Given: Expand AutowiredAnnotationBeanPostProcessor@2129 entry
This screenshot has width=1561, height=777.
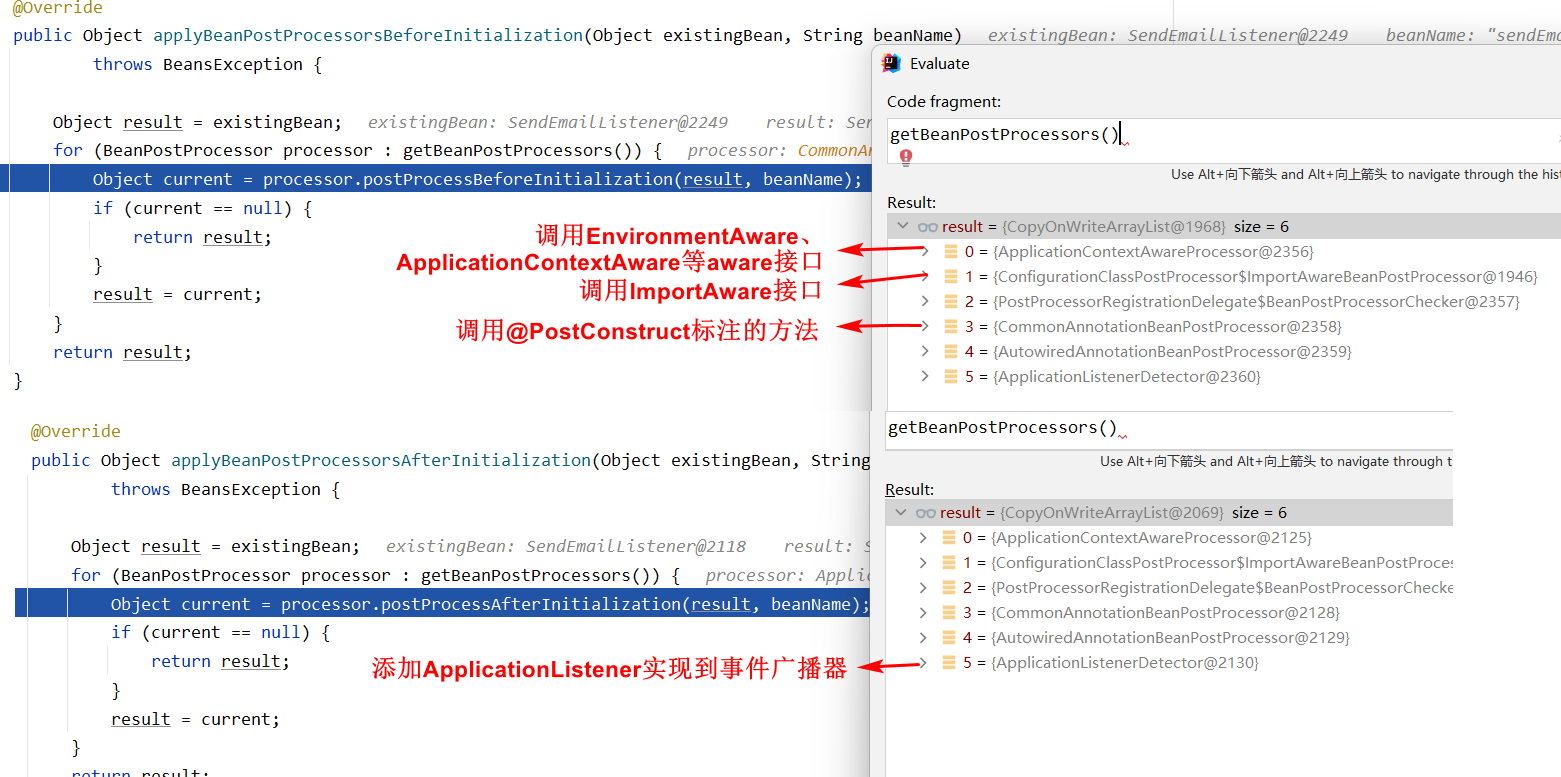Looking at the screenshot, I should point(923,638).
